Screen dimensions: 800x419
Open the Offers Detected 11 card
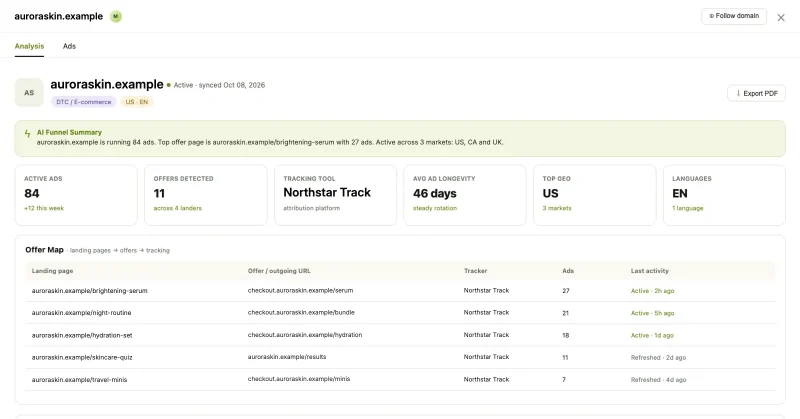pyautogui.click(x=206, y=195)
